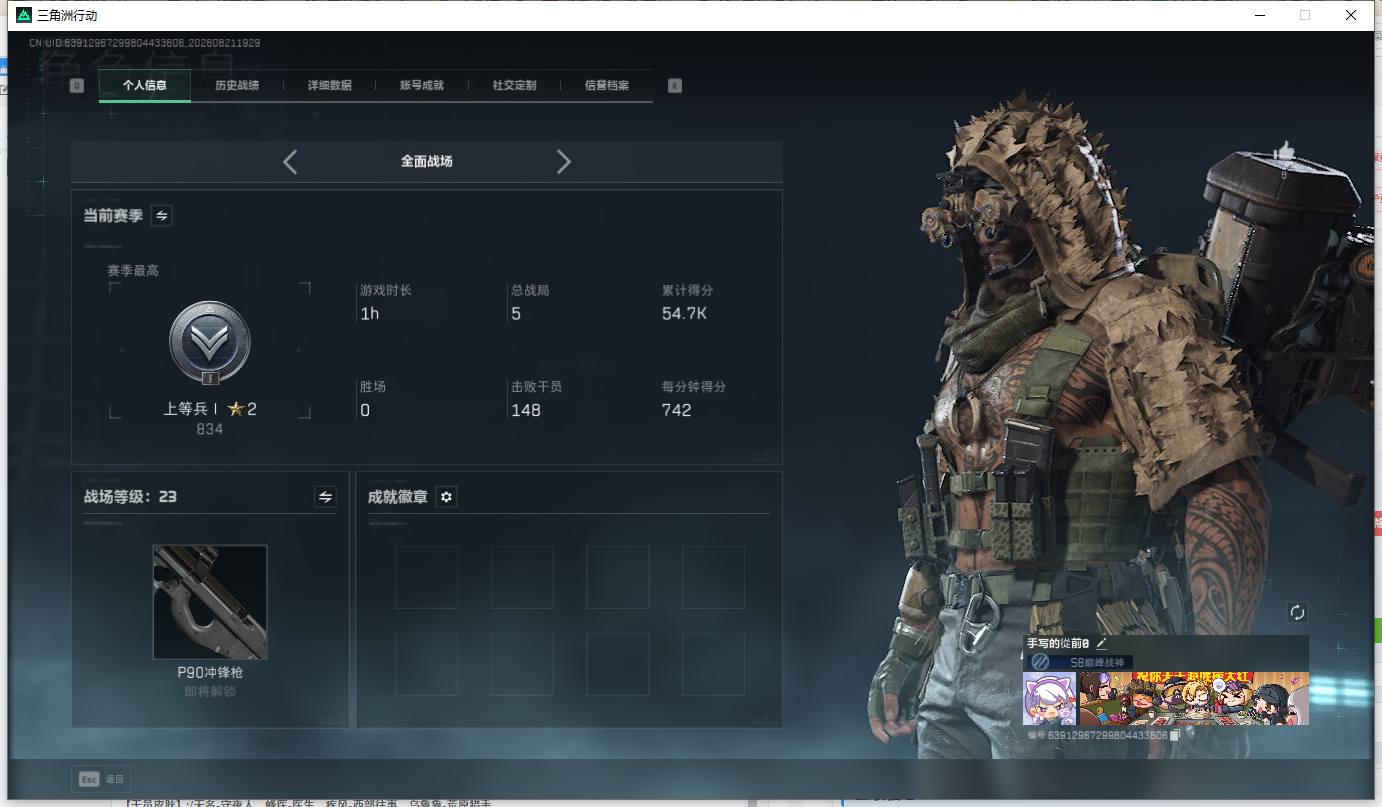Click the last empty badge slot in bottom row

tap(713, 664)
